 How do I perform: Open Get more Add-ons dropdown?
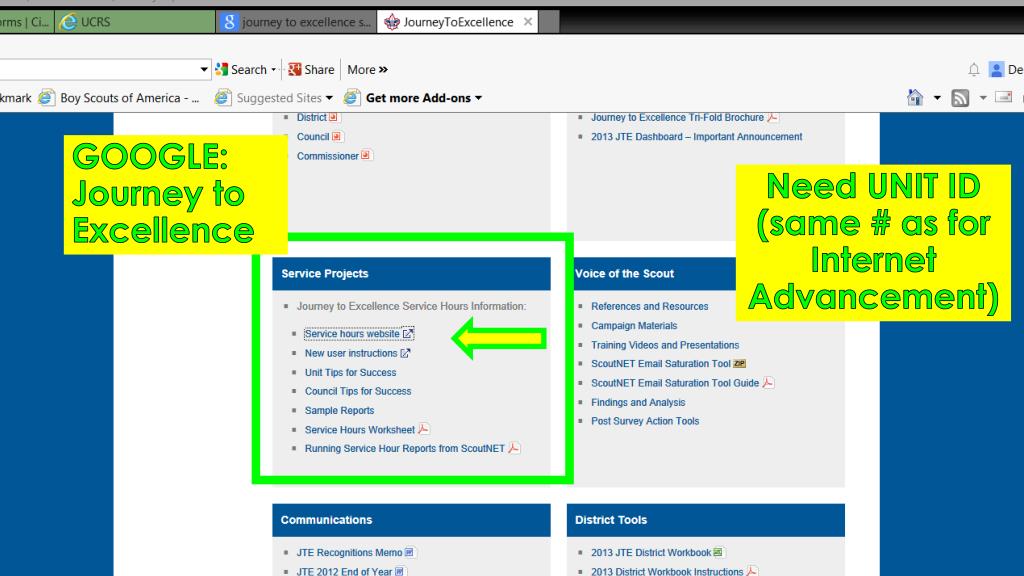[479, 98]
